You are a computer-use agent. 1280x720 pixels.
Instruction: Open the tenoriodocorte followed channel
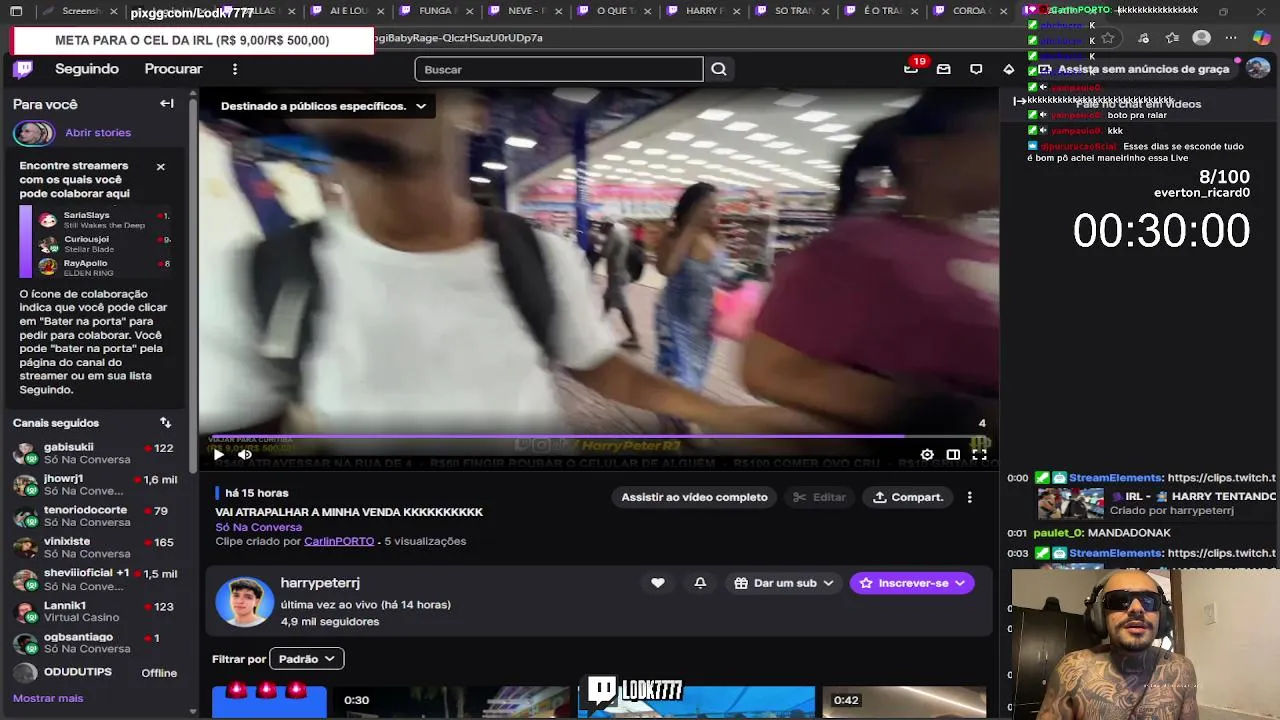point(95,516)
